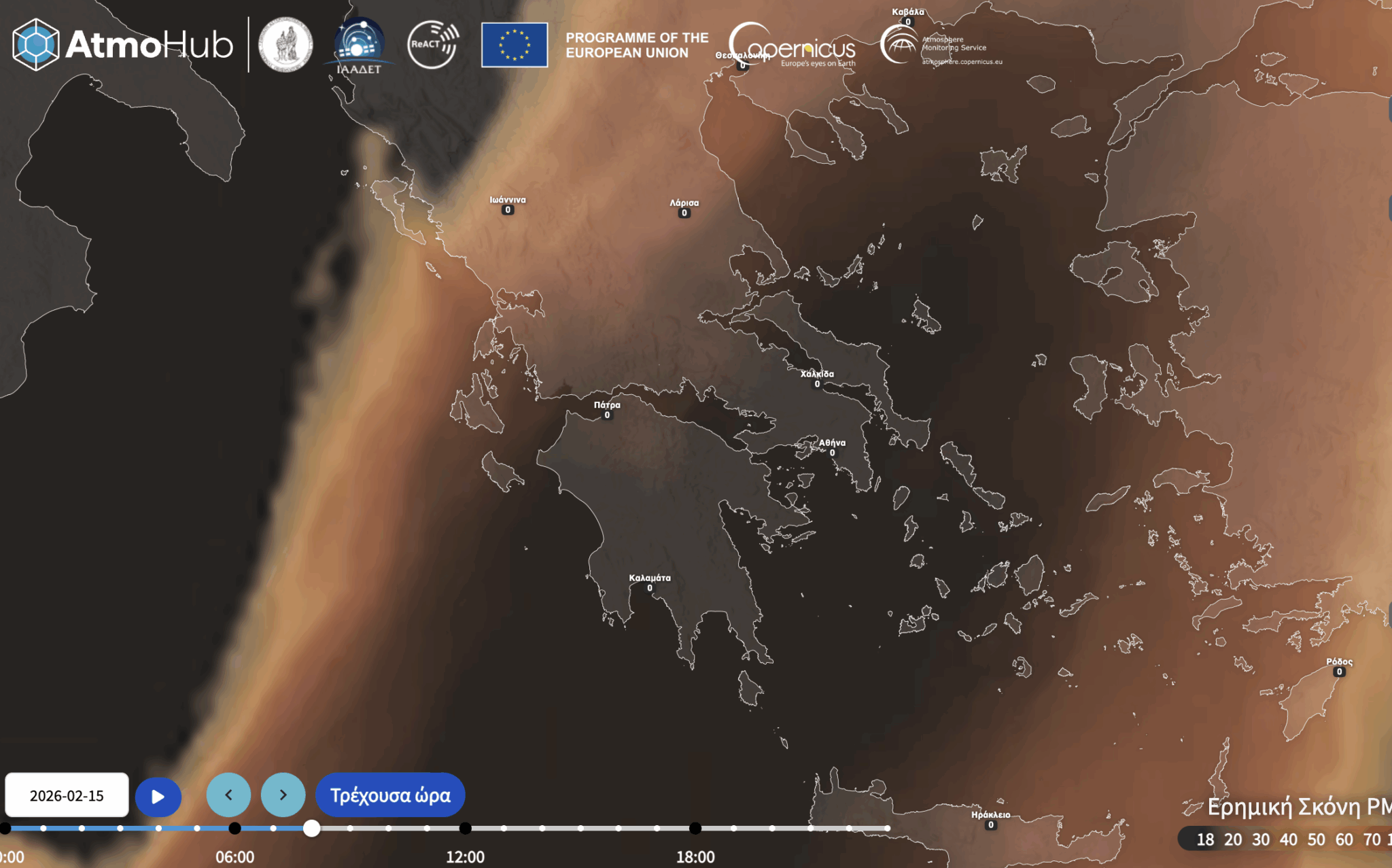
Task: Click the university seal emblem
Action: (x=285, y=45)
